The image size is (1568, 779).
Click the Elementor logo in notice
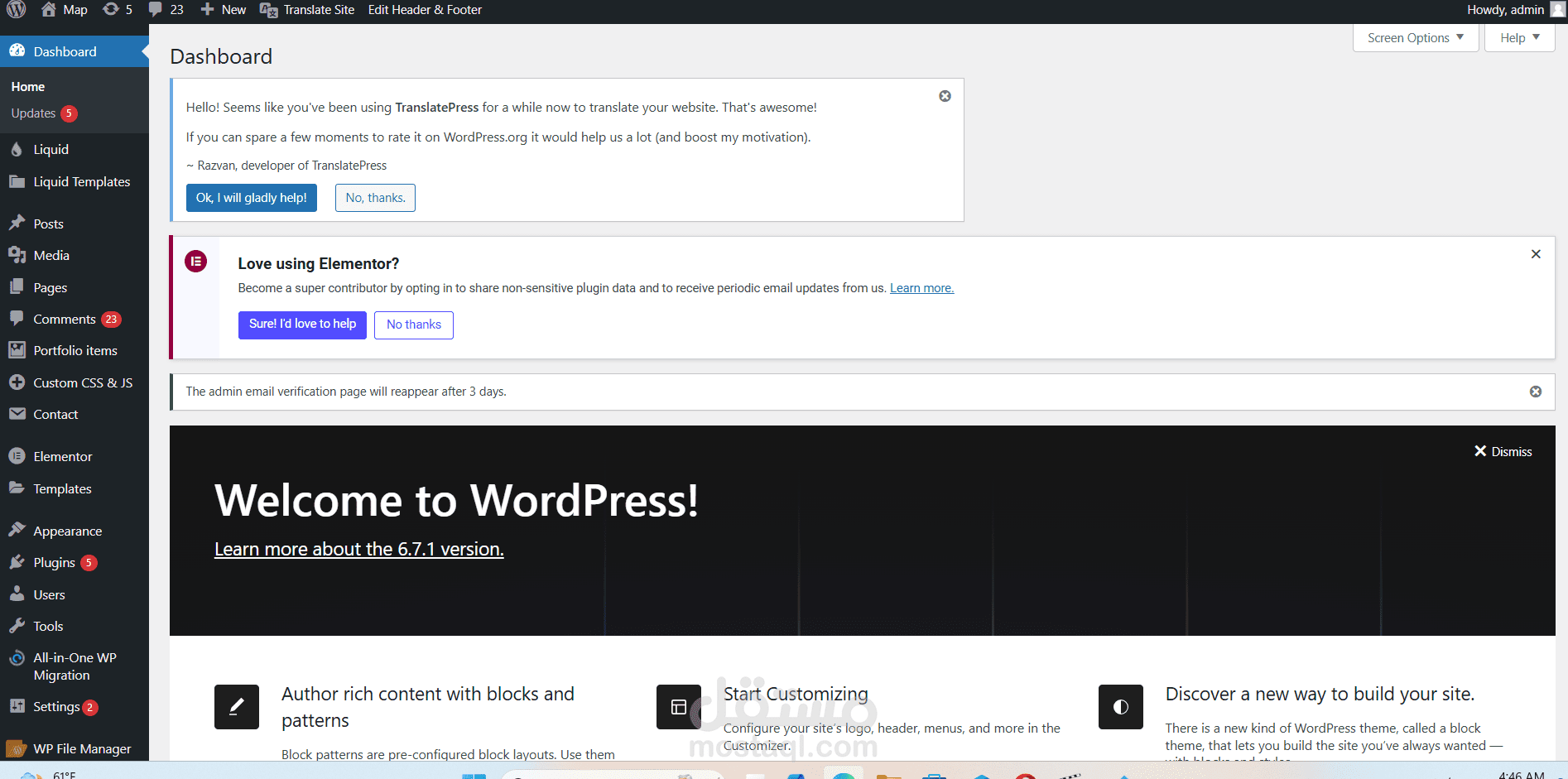pyautogui.click(x=195, y=262)
